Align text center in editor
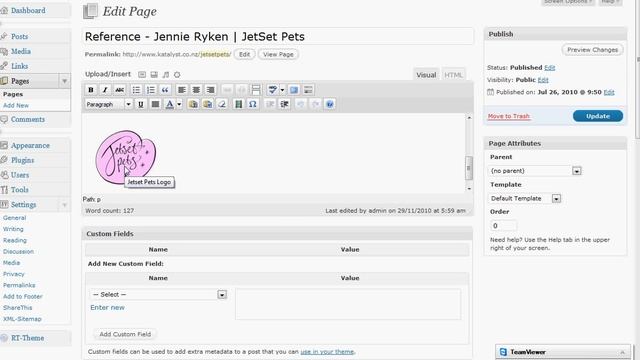Image resolution: width=640 pixels, height=360 pixels. click(x=196, y=90)
